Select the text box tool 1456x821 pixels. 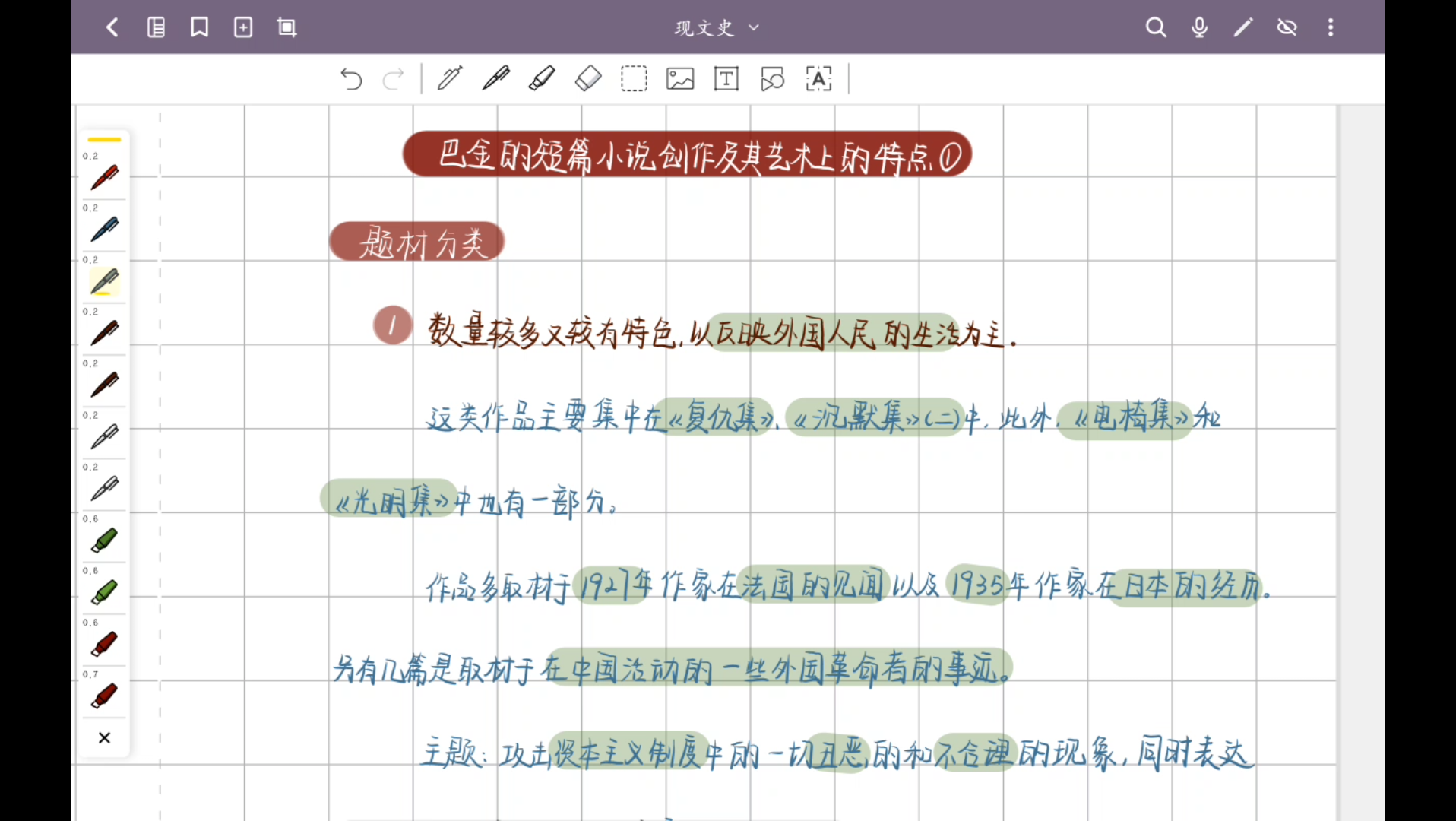[x=726, y=79]
